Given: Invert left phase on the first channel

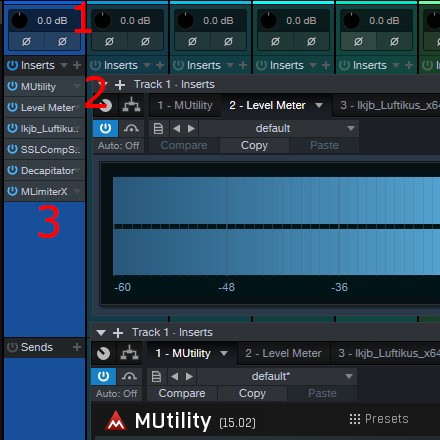Looking at the screenshot, I should click(26, 41).
